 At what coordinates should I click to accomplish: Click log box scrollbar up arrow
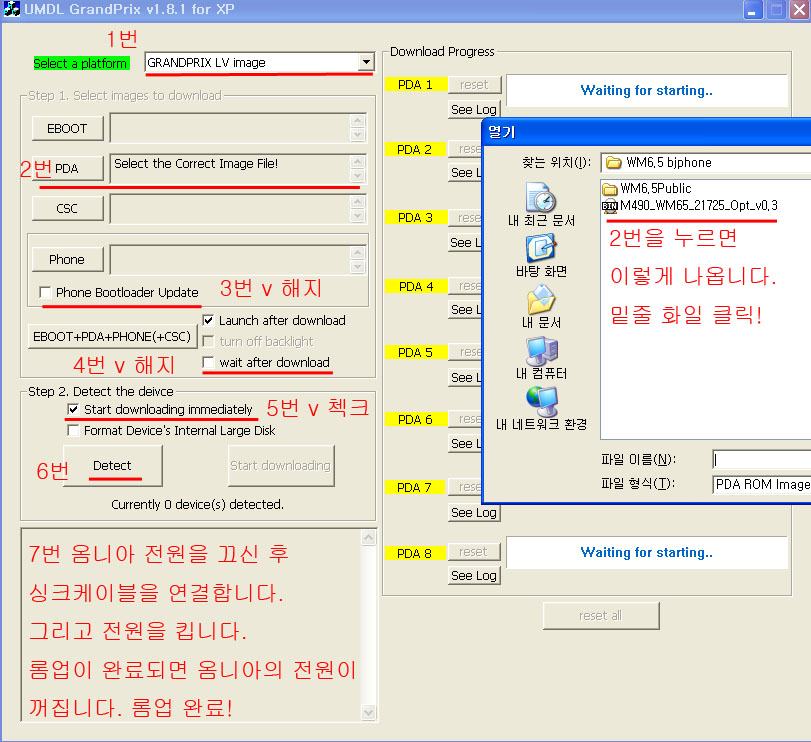[x=368, y=538]
